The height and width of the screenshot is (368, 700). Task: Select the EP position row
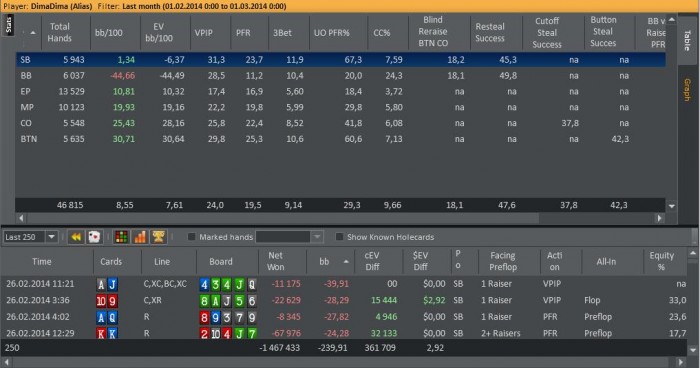[340, 92]
